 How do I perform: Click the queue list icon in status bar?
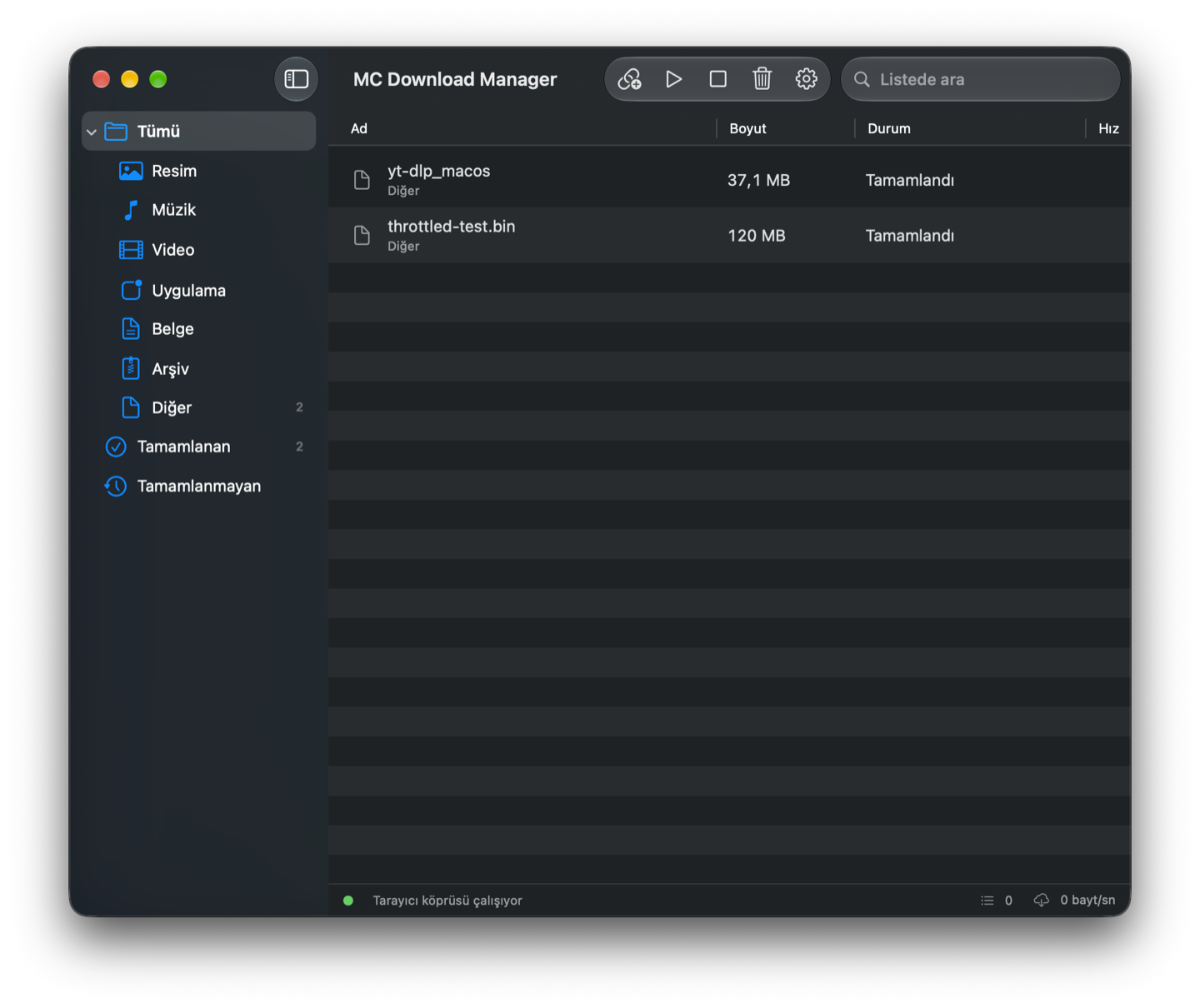[x=987, y=901]
